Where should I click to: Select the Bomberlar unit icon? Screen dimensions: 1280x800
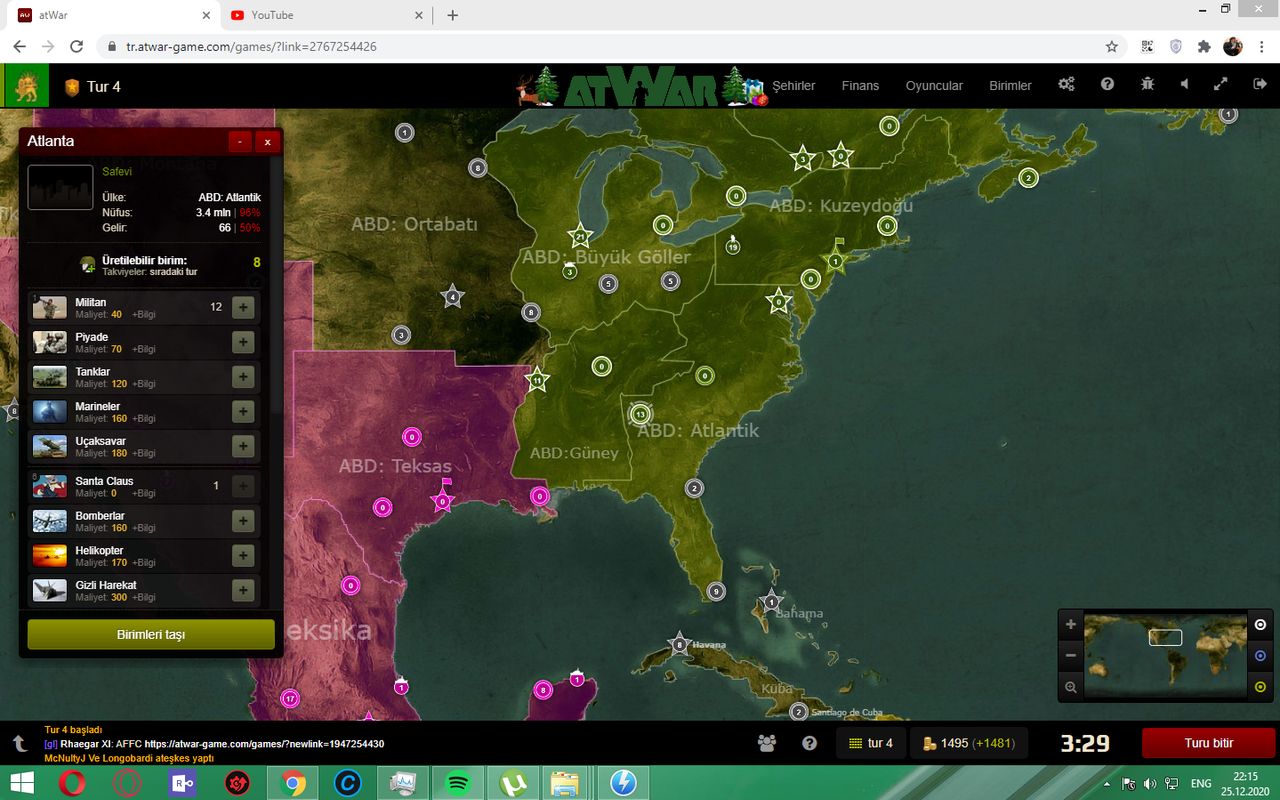click(50, 521)
